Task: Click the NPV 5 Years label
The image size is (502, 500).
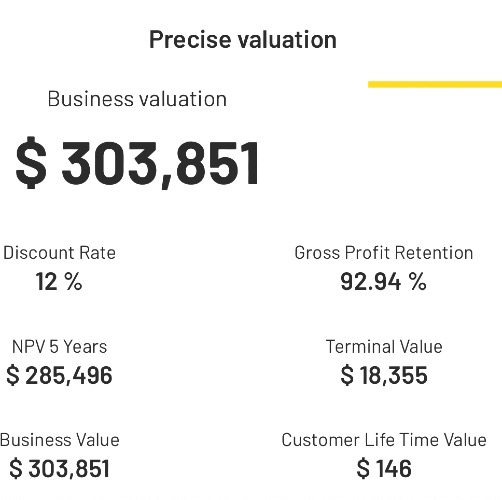Action: 59,347
